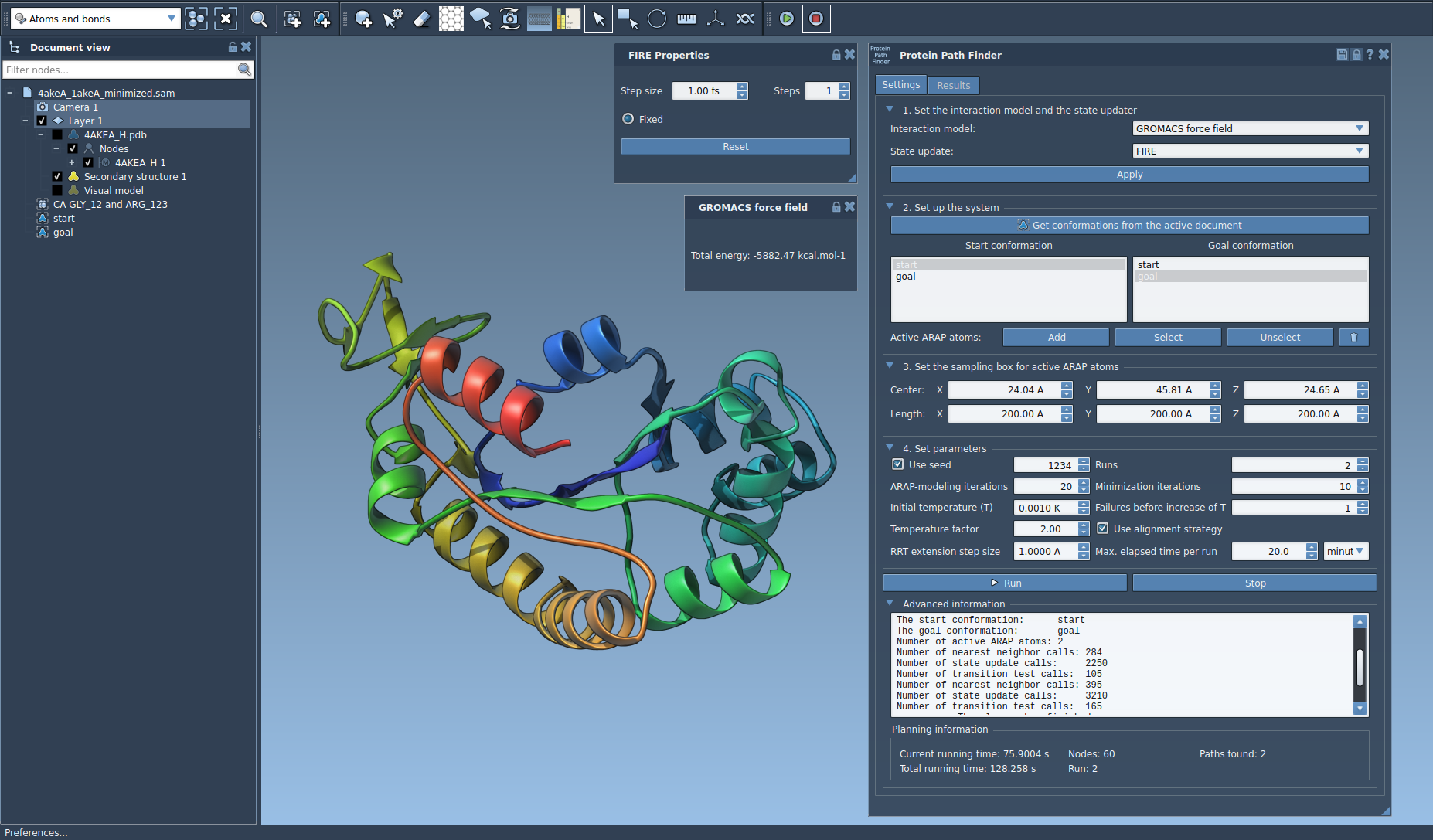Click the camera rotate icon in toolbar
The height and width of the screenshot is (840, 1433).
510,19
